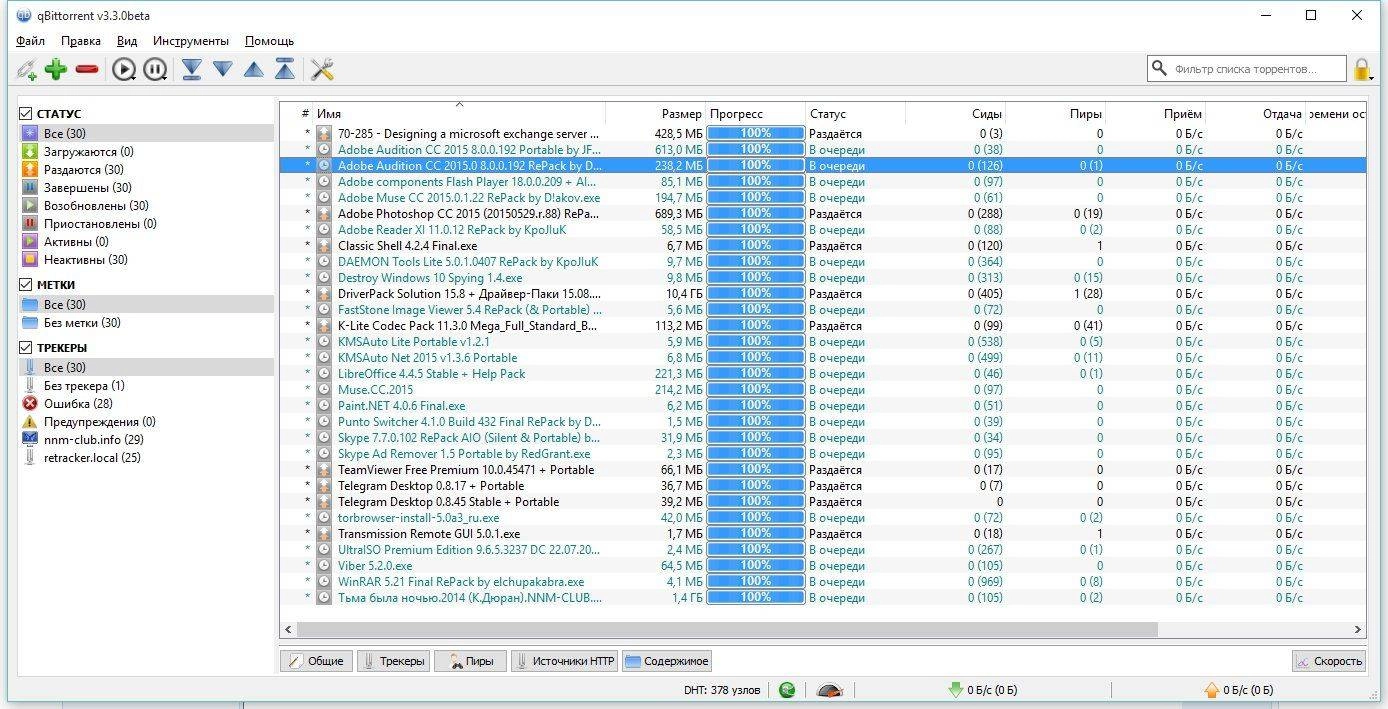Click the green connection status globe icon
The width and height of the screenshot is (1388, 709).
788,689
